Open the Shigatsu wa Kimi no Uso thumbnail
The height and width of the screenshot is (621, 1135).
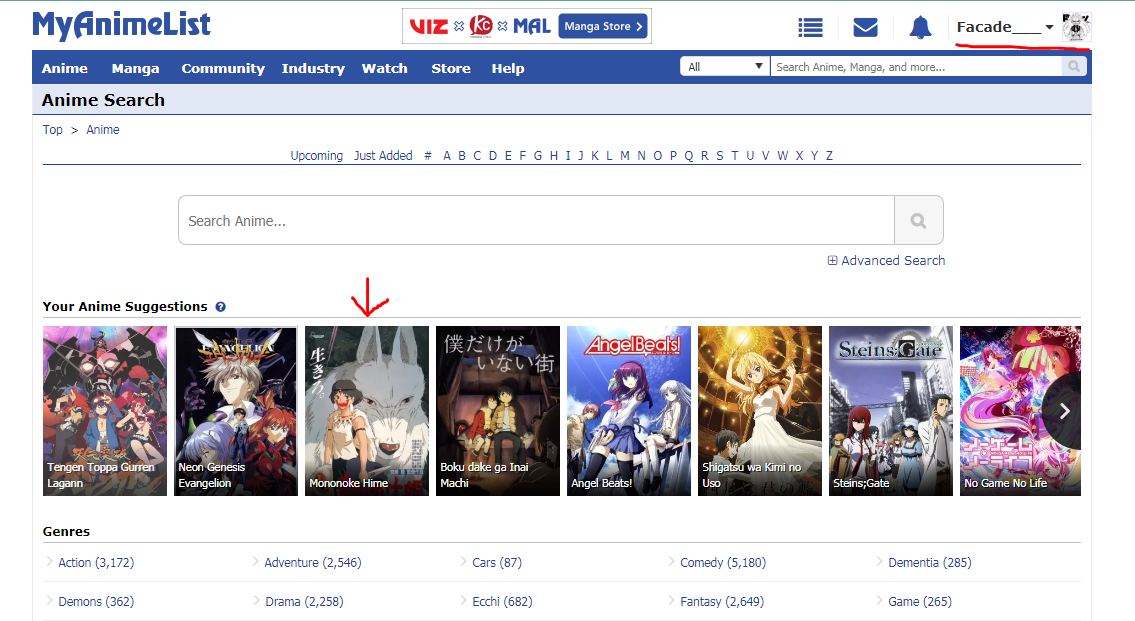point(760,410)
